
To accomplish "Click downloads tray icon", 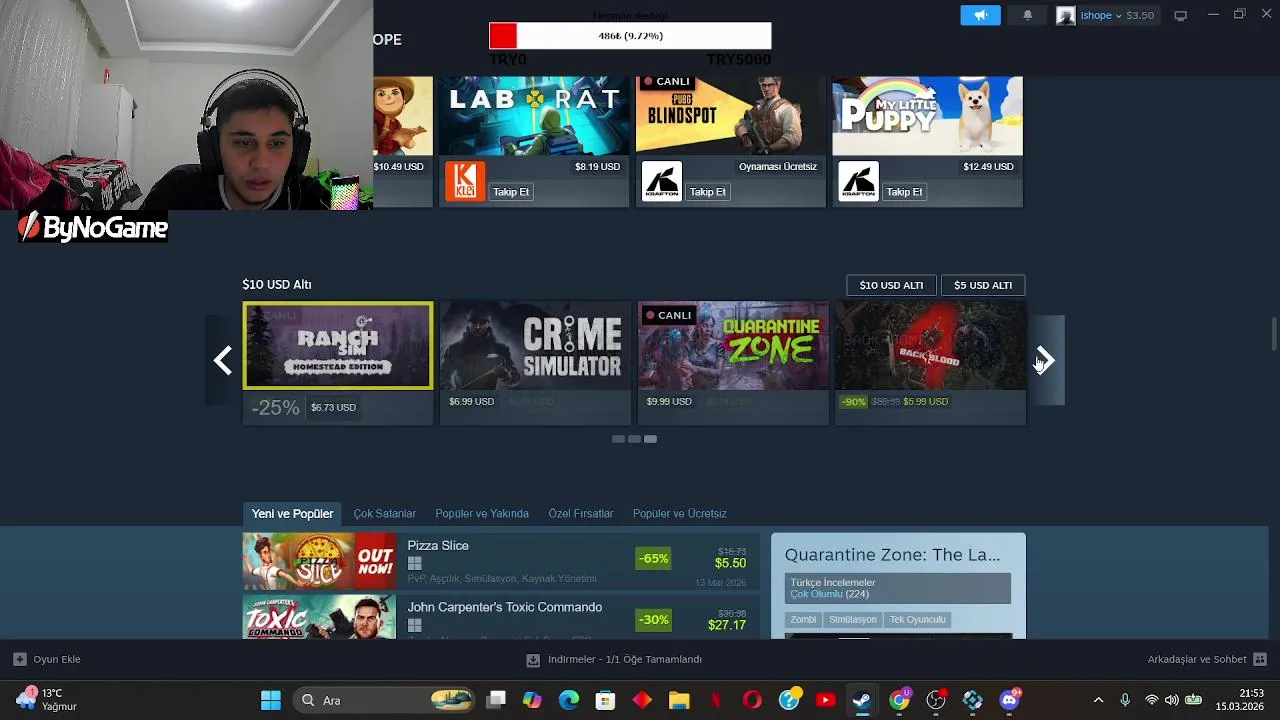I will click(x=533, y=660).
